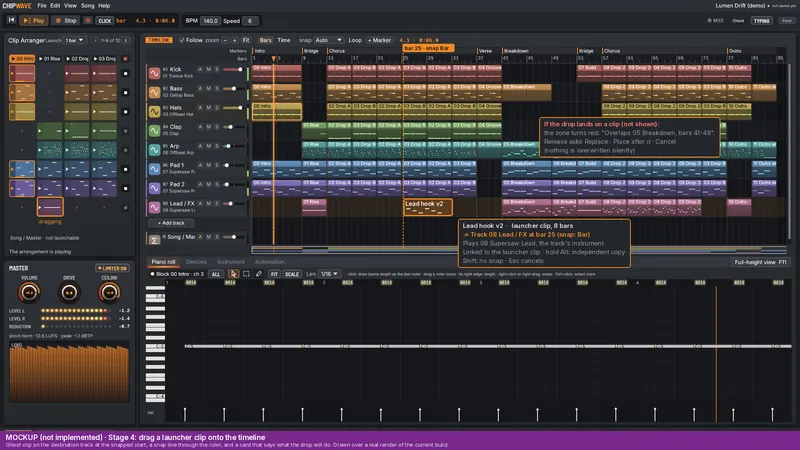
Task: Open the File menu
Action: 42,6
